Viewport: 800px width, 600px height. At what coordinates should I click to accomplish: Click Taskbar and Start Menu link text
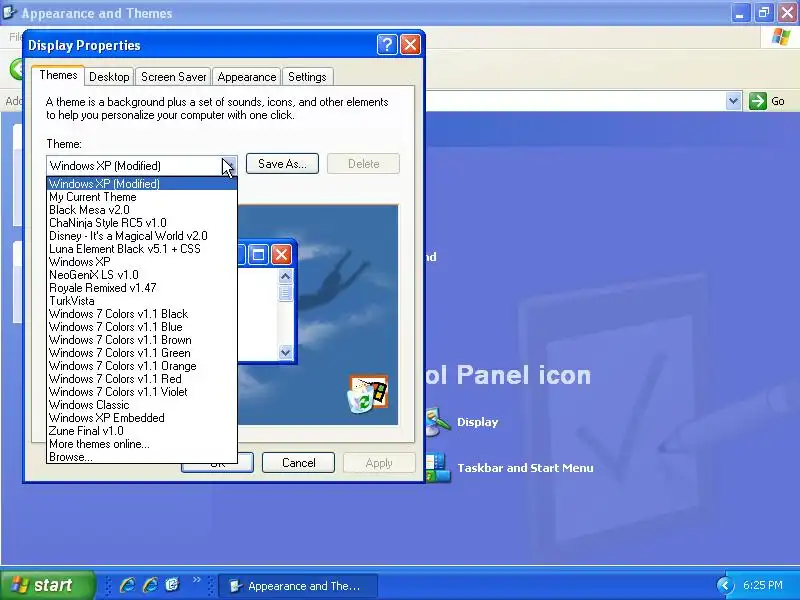pos(525,468)
